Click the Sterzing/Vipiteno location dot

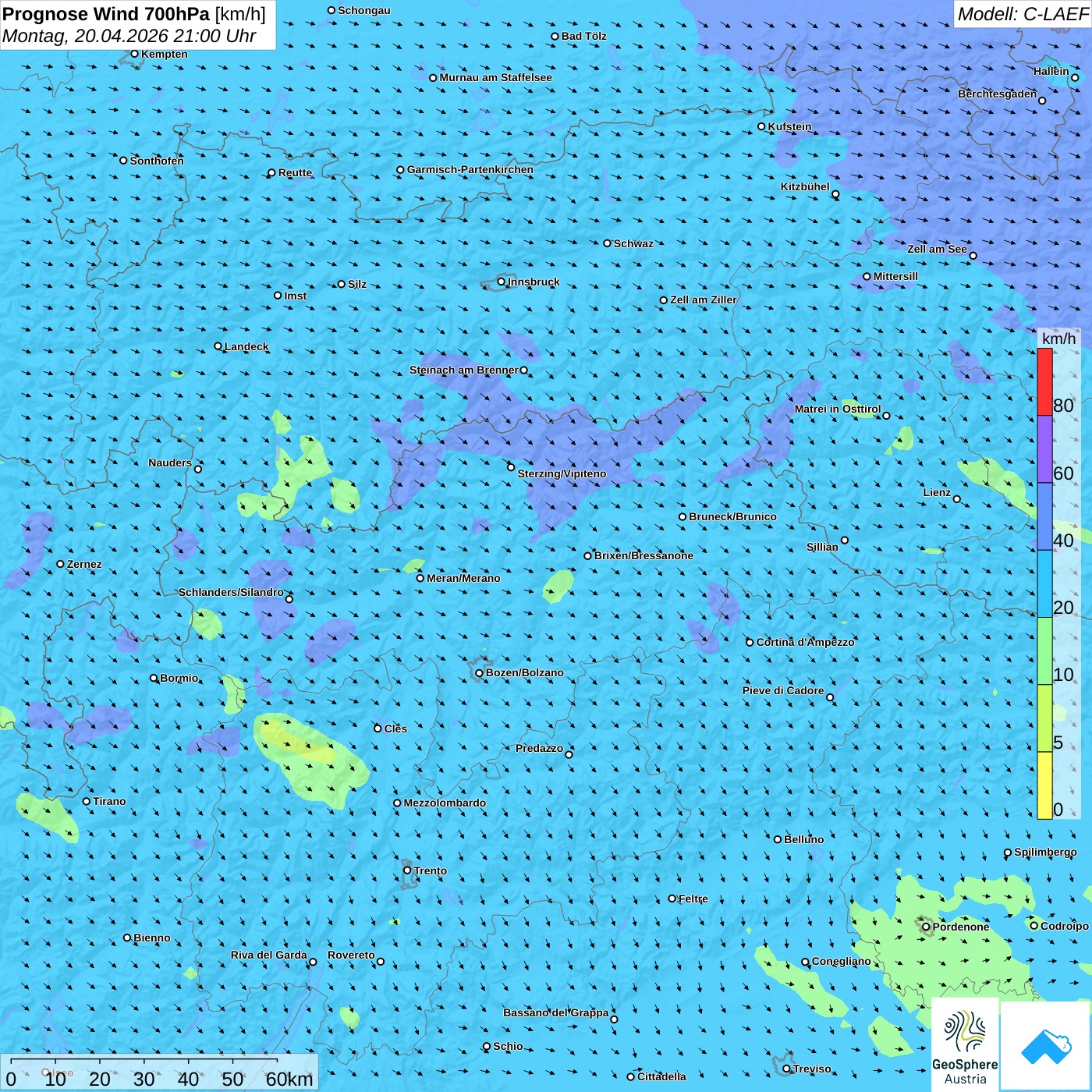(x=511, y=467)
